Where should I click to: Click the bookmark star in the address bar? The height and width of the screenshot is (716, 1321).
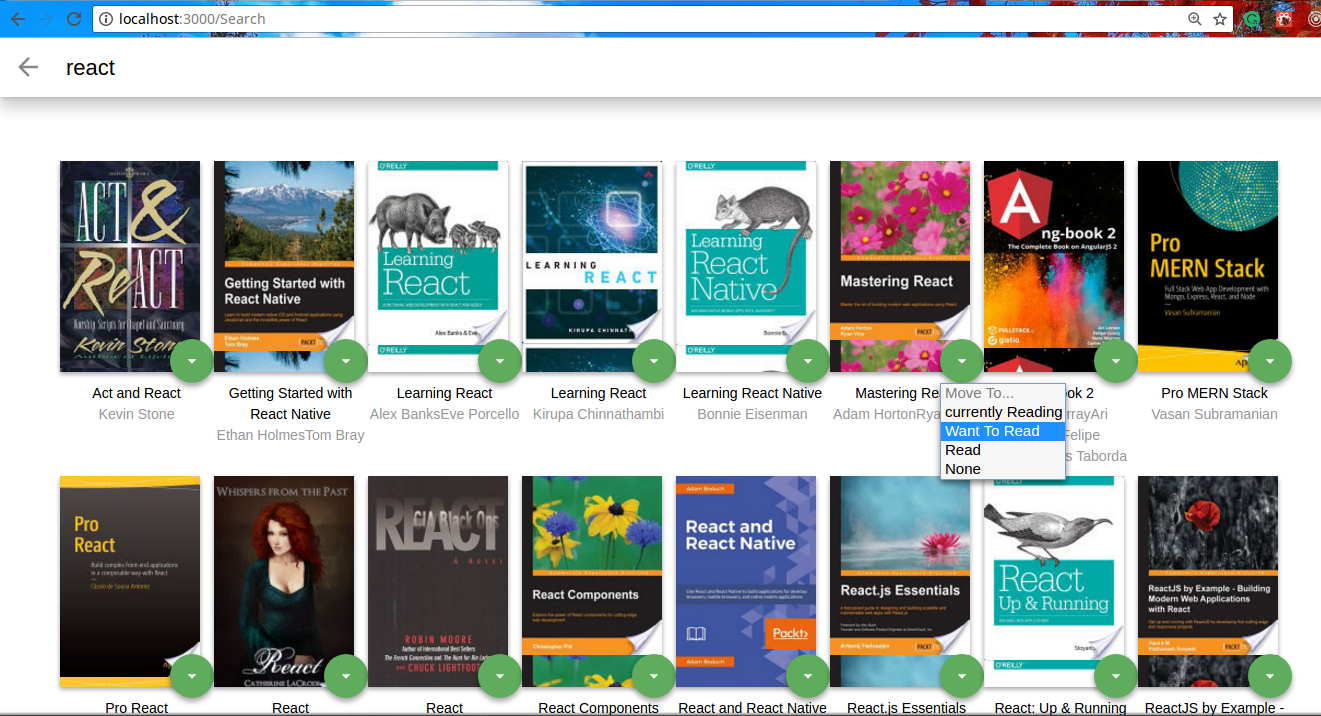1220,18
